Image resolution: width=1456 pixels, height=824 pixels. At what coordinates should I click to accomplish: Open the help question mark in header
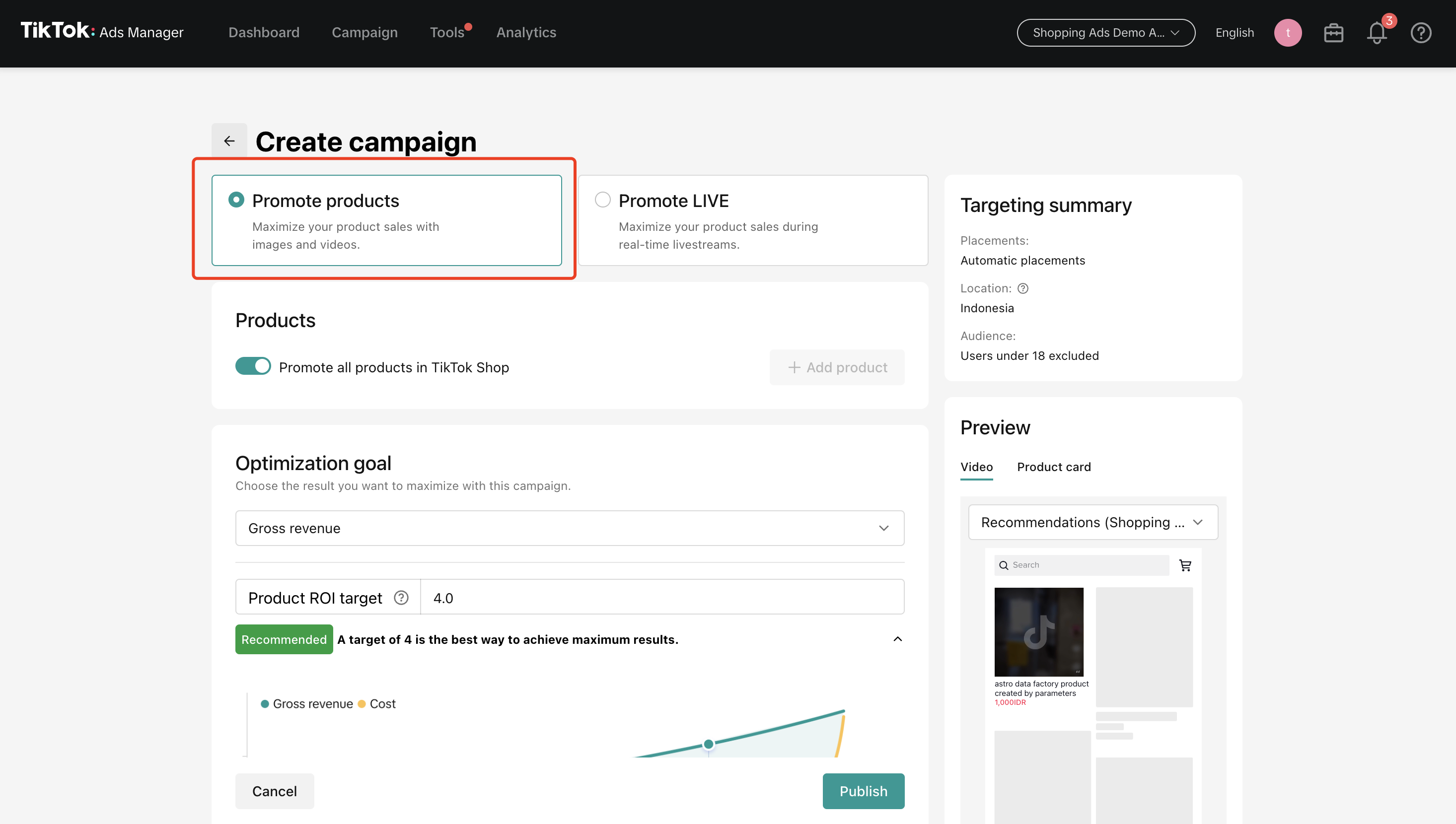(x=1420, y=33)
